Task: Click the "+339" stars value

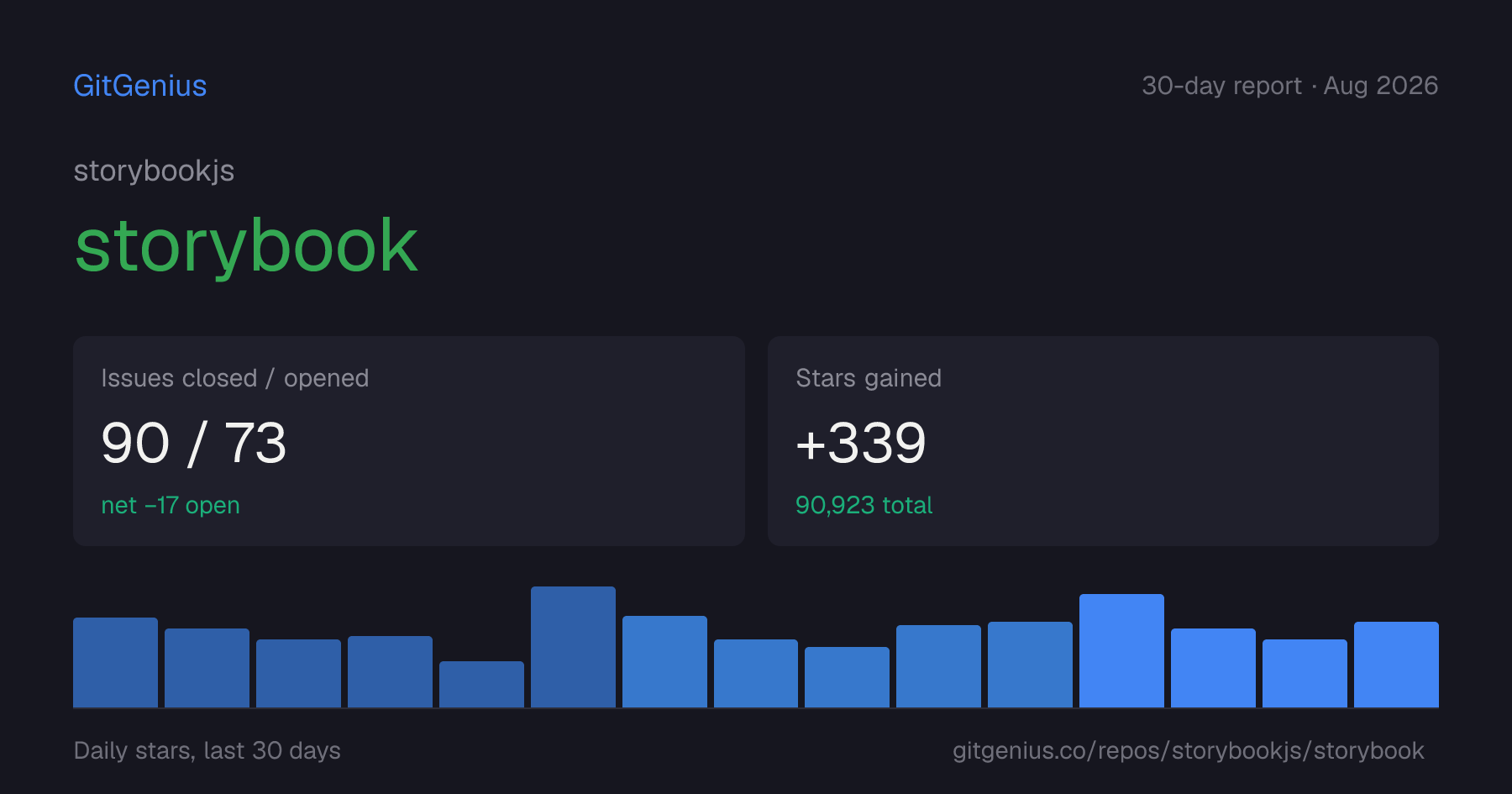Action: point(861,443)
